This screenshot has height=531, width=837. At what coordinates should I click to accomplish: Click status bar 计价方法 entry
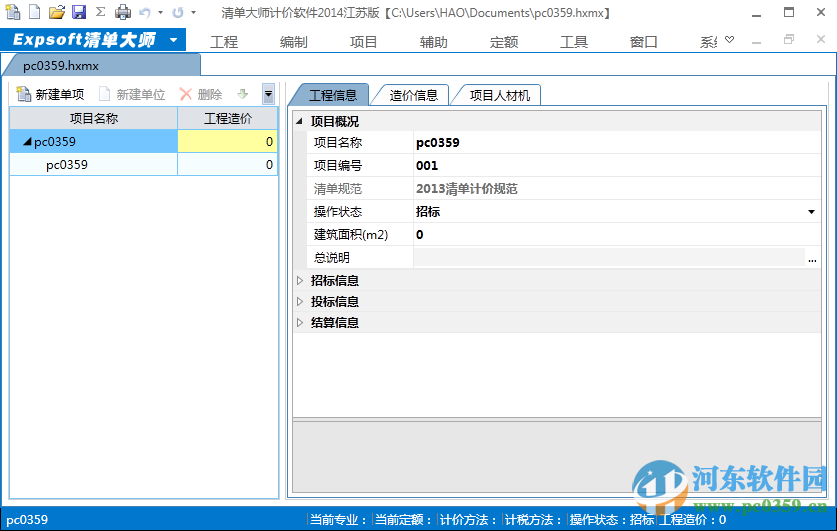coord(468,520)
